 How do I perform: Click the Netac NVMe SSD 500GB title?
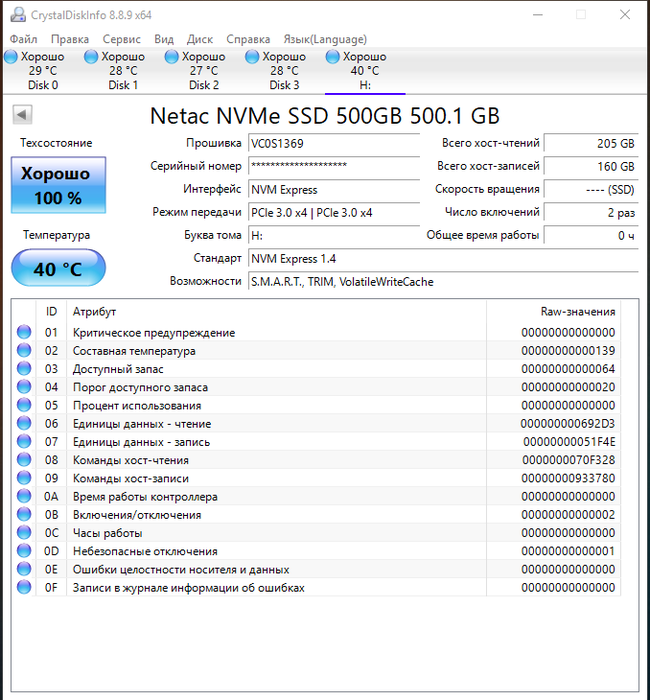pos(325,116)
